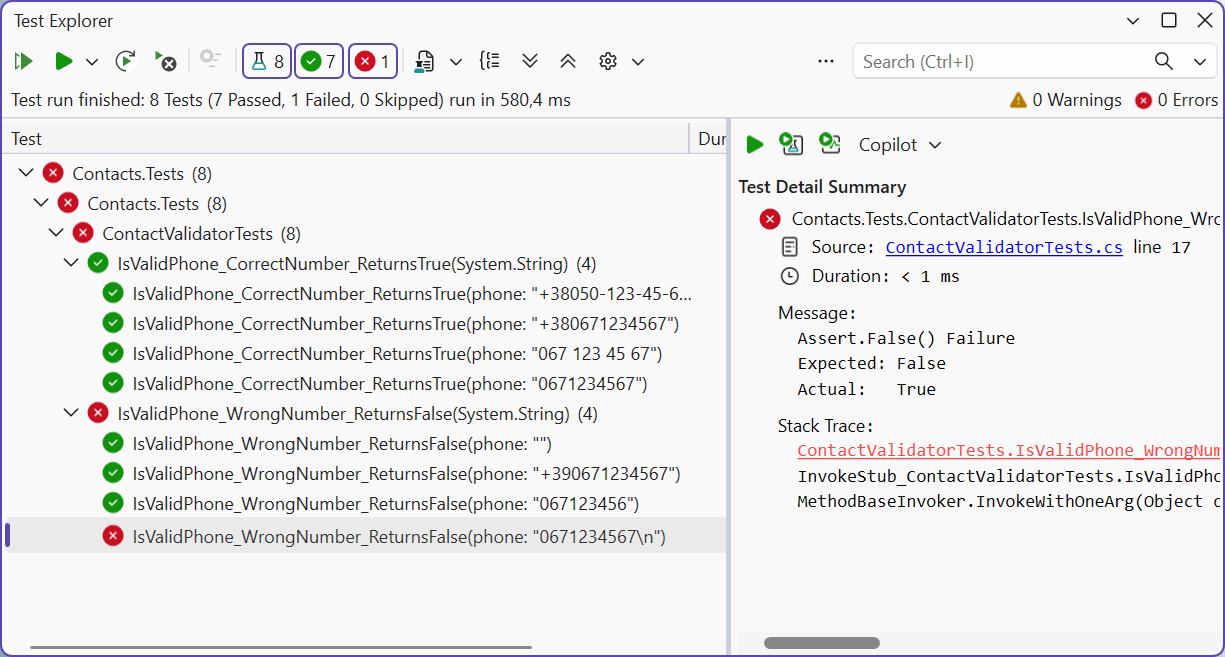The height and width of the screenshot is (657, 1225).
Task: Click the 0 Warnings indicator
Action: pos(1065,100)
